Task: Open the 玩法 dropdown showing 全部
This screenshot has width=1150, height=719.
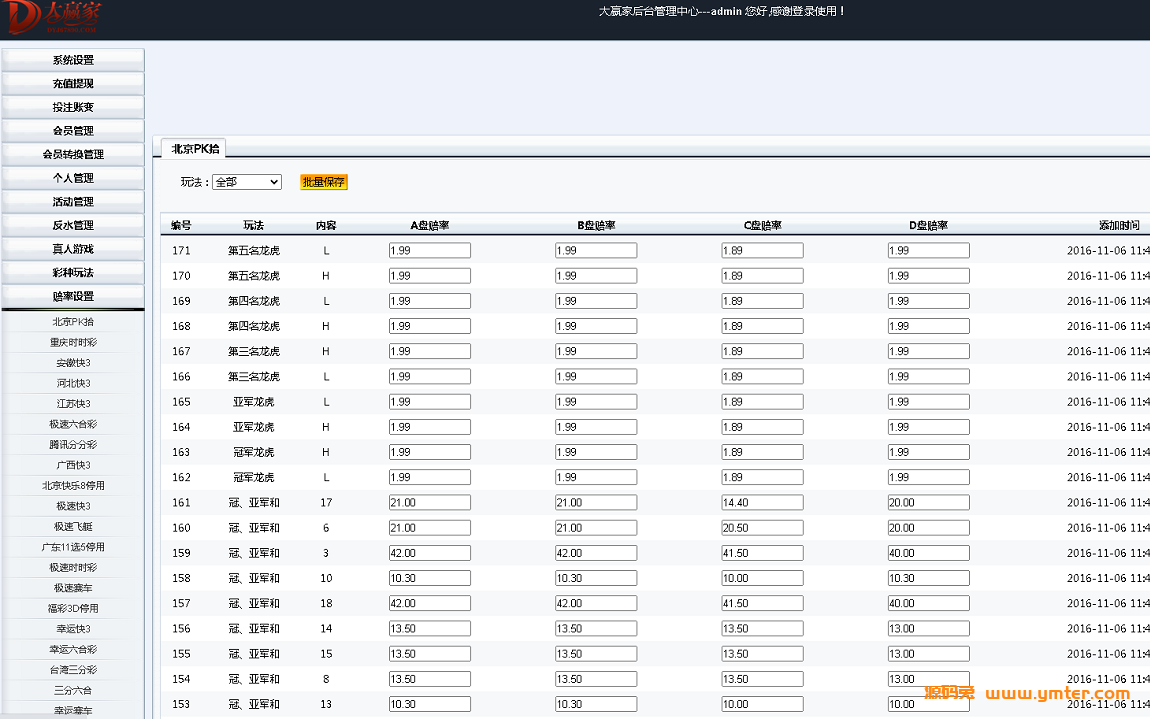Action: click(x=246, y=182)
